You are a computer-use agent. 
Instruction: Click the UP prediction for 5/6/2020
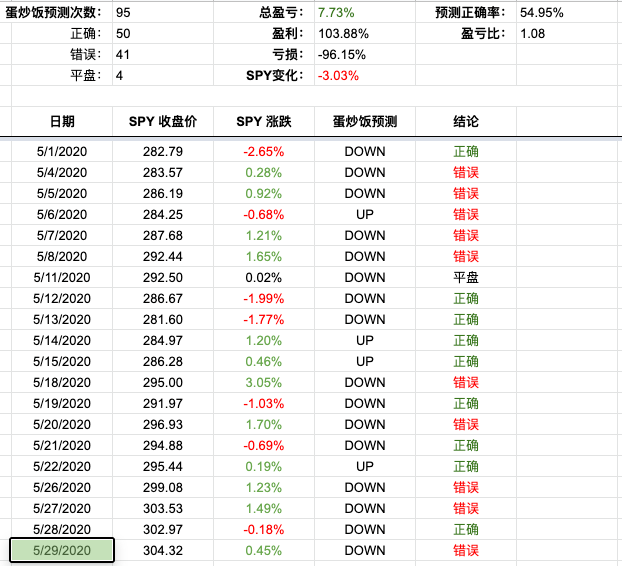[x=365, y=215]
